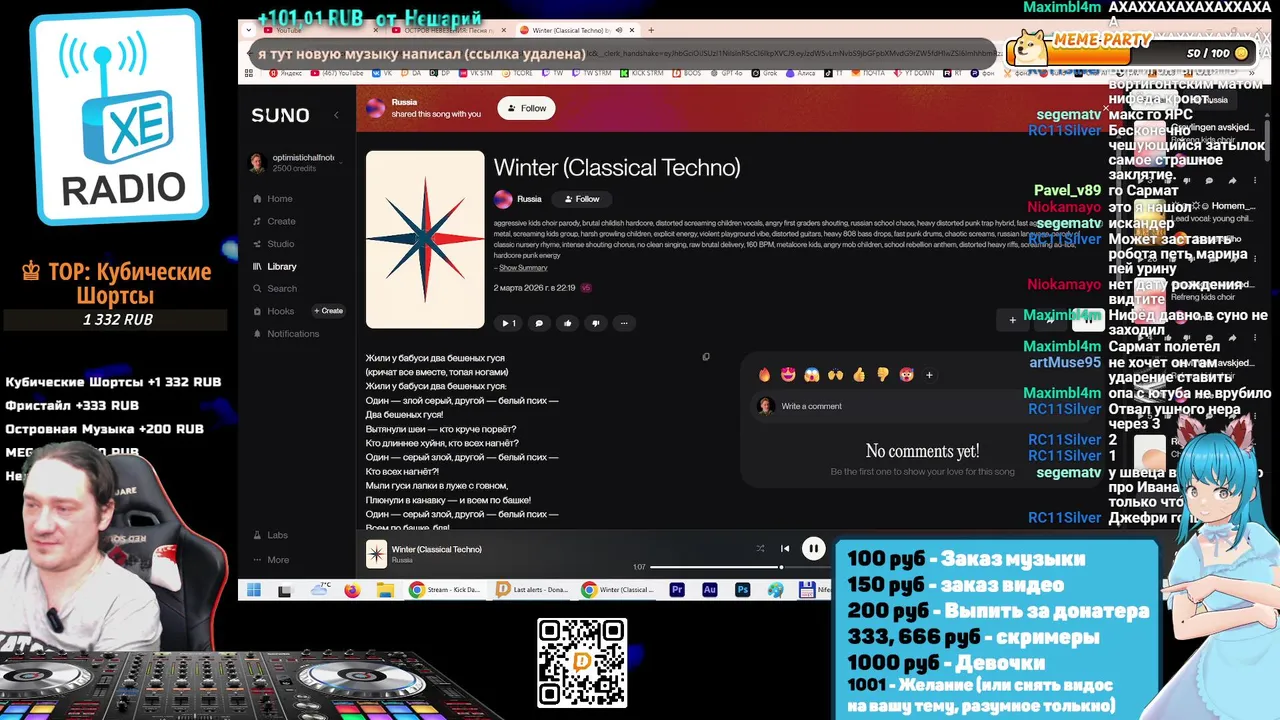Toggle shuffle in the player bar
This screenshot has width=1280, height=720.
pyautogui.click(x=760, y=548)
